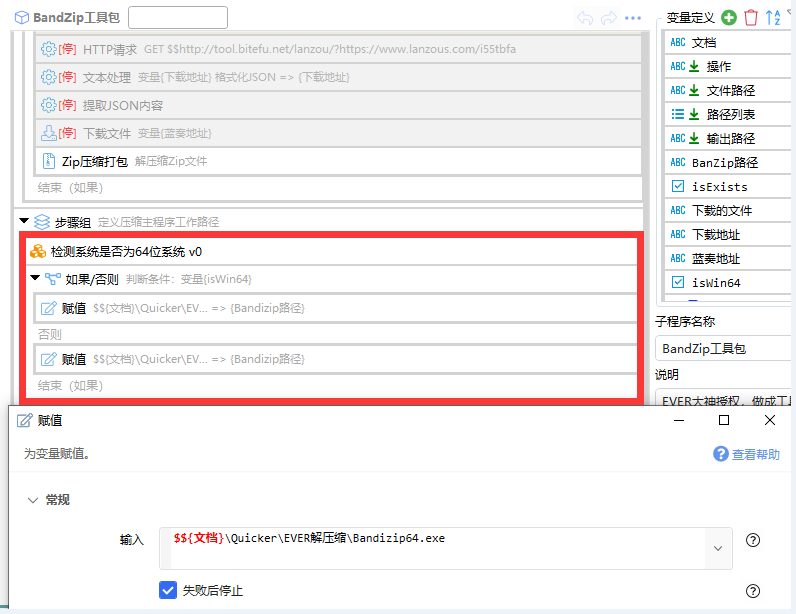Select the 下载地址 variable
Image resolution: width=796 pixels, height=614 pixels.
point(727,234)
